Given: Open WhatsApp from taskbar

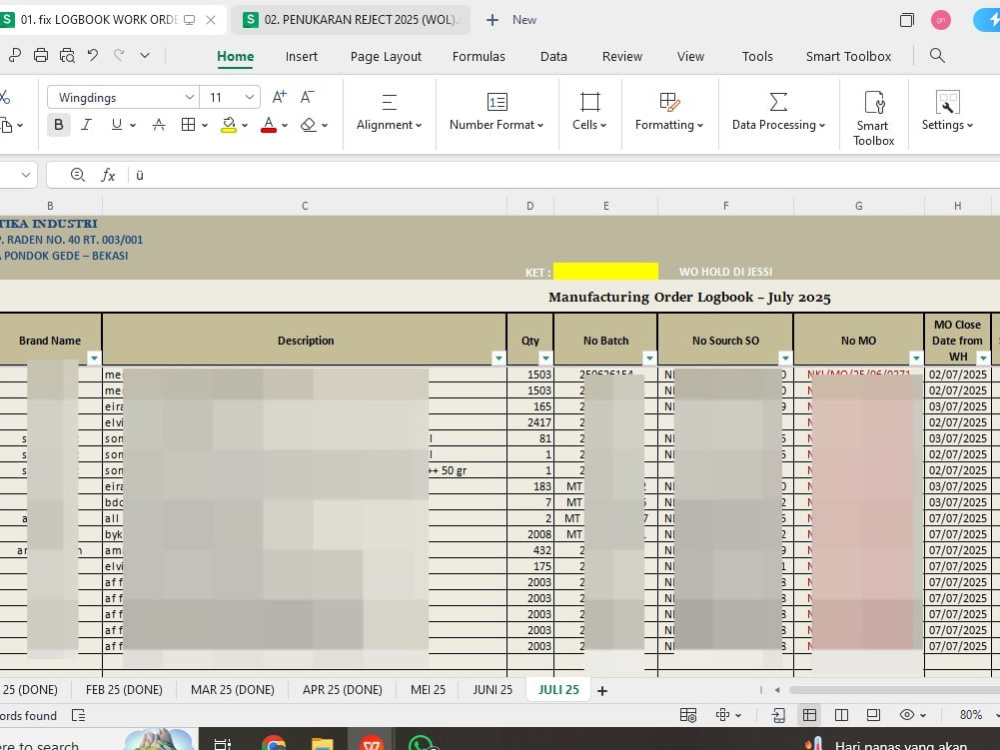Looking at the screenshot, I should (x=422, y=742).
